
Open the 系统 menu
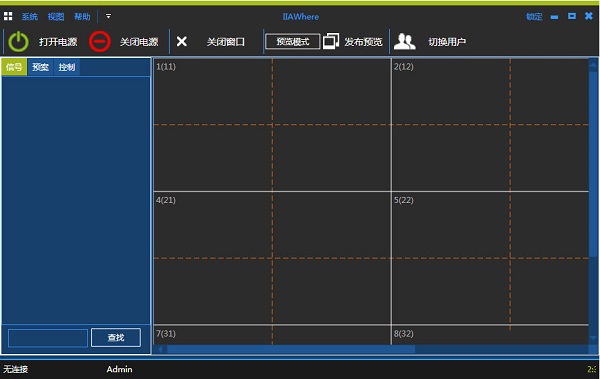pos(29,16)
